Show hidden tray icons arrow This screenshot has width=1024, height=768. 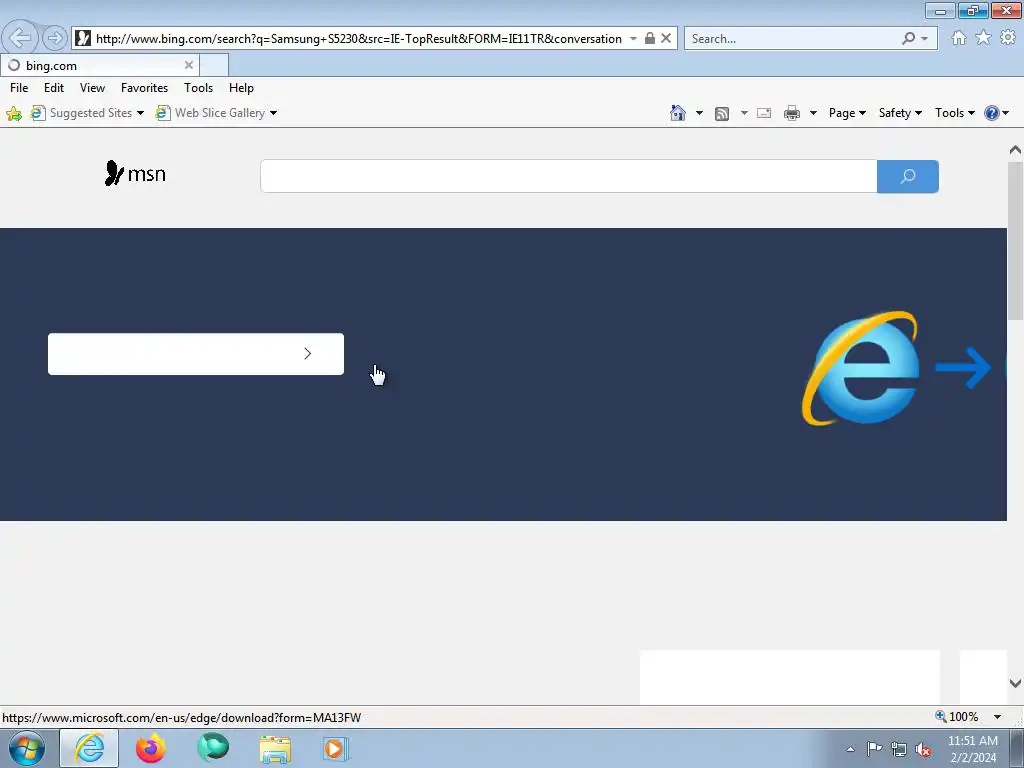850,749
